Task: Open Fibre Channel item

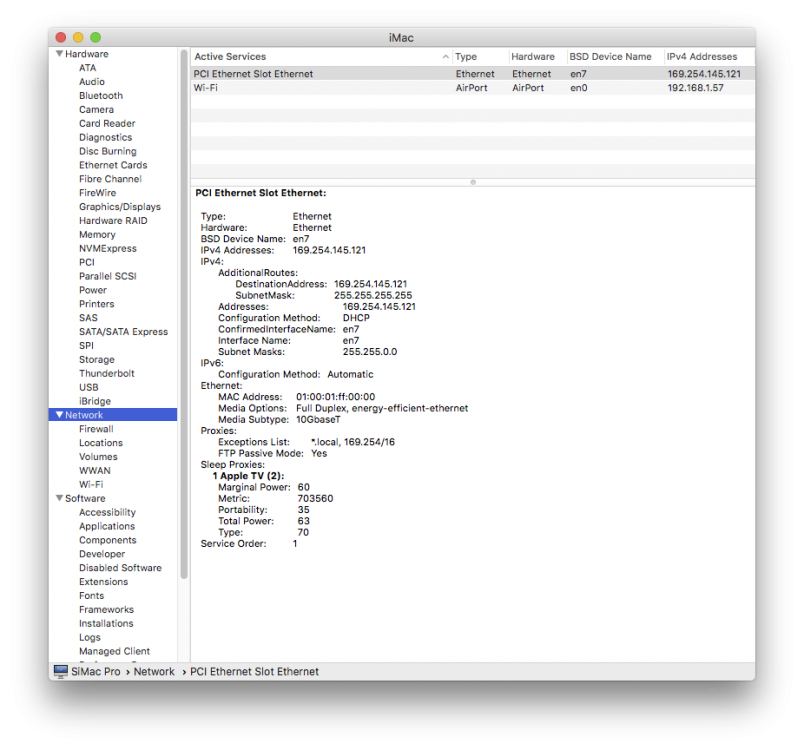Action: tap(110, 179)
